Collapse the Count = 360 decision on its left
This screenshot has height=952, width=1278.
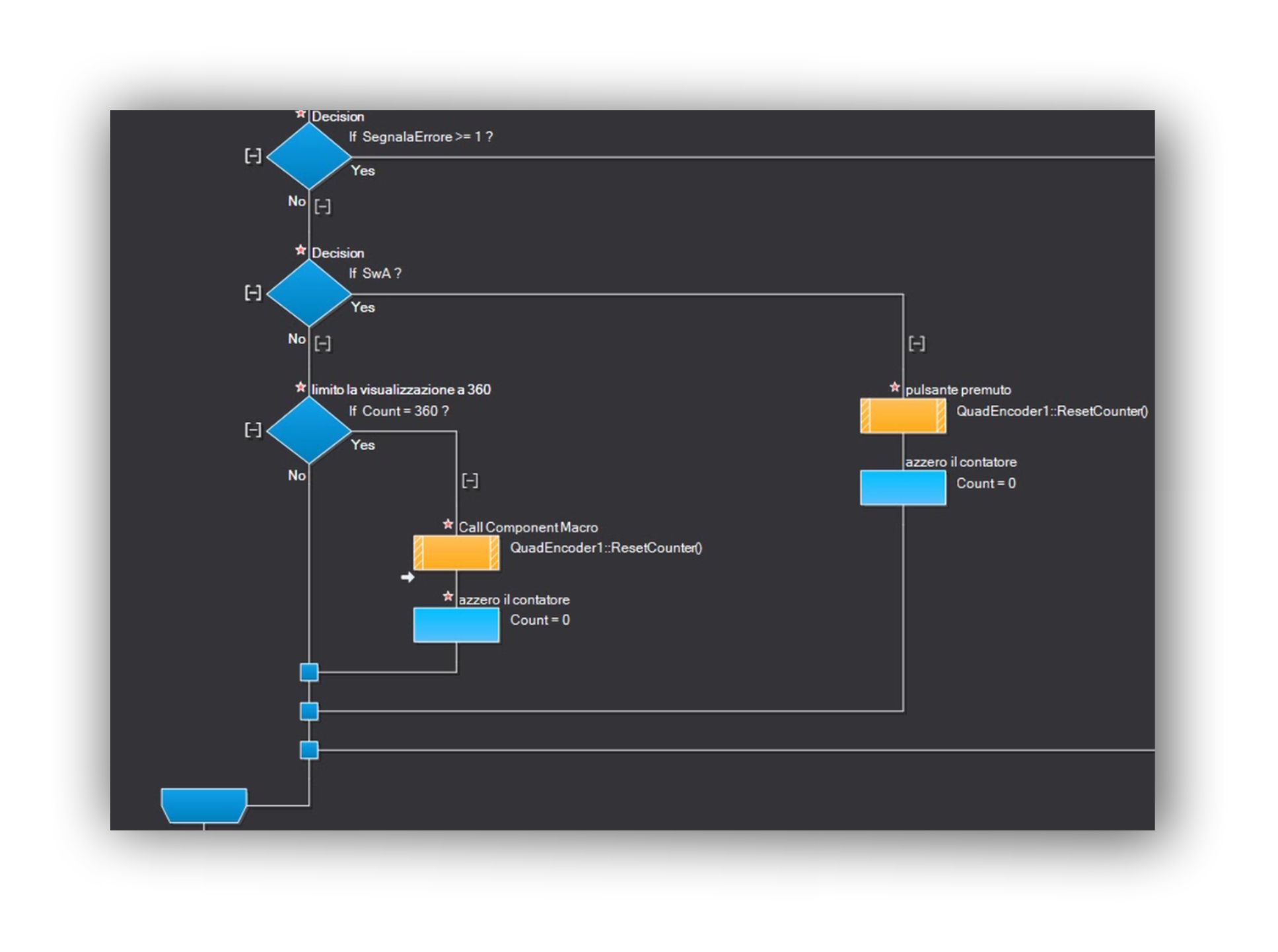click(x=253, y=430)
